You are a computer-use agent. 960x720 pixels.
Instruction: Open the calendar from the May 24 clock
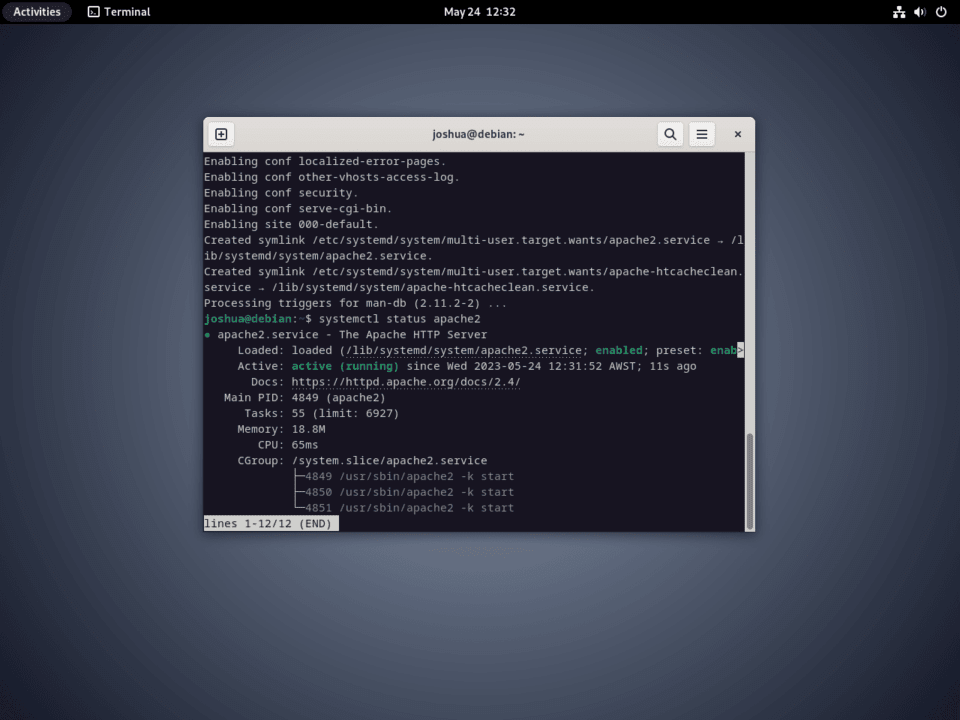tap(479, 12)
